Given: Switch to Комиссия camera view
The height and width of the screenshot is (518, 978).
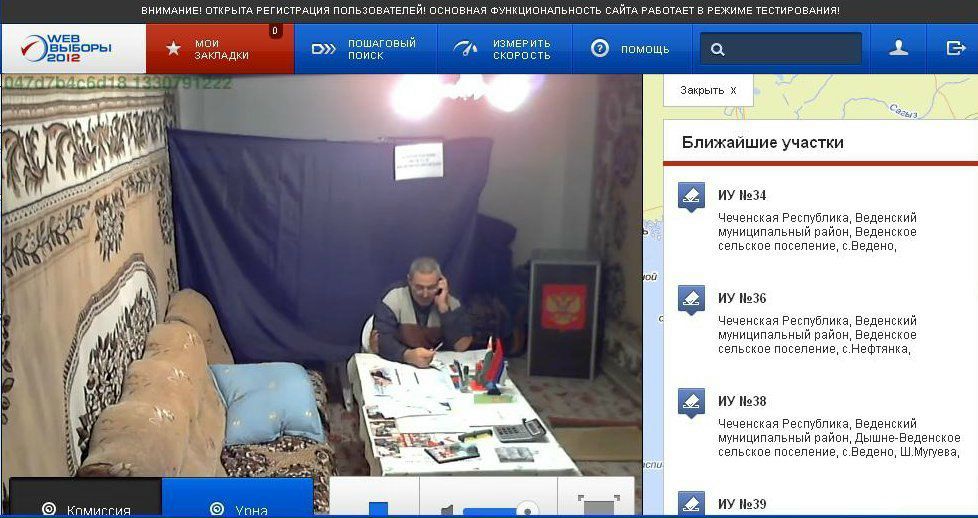Looking at the screenshot, I should point(85,505).
